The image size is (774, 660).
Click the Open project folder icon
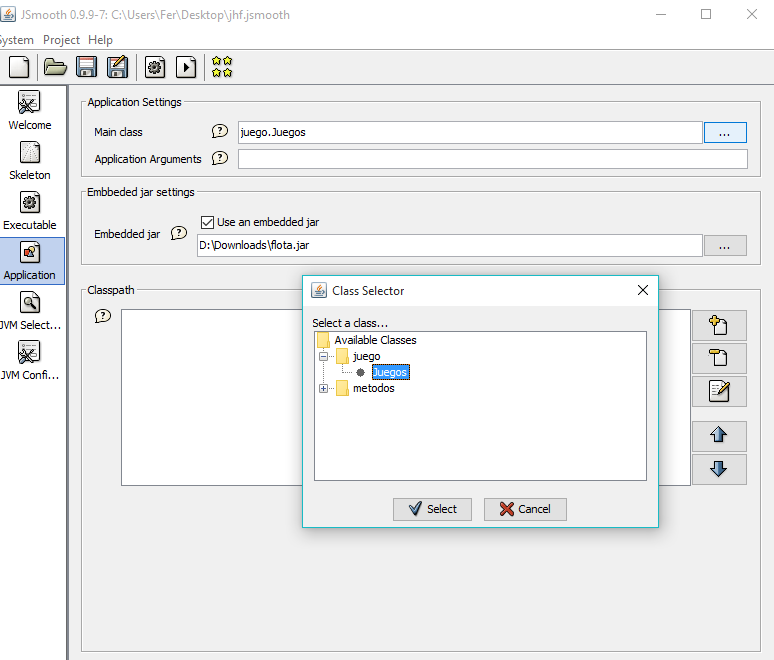tap(55, 67)
